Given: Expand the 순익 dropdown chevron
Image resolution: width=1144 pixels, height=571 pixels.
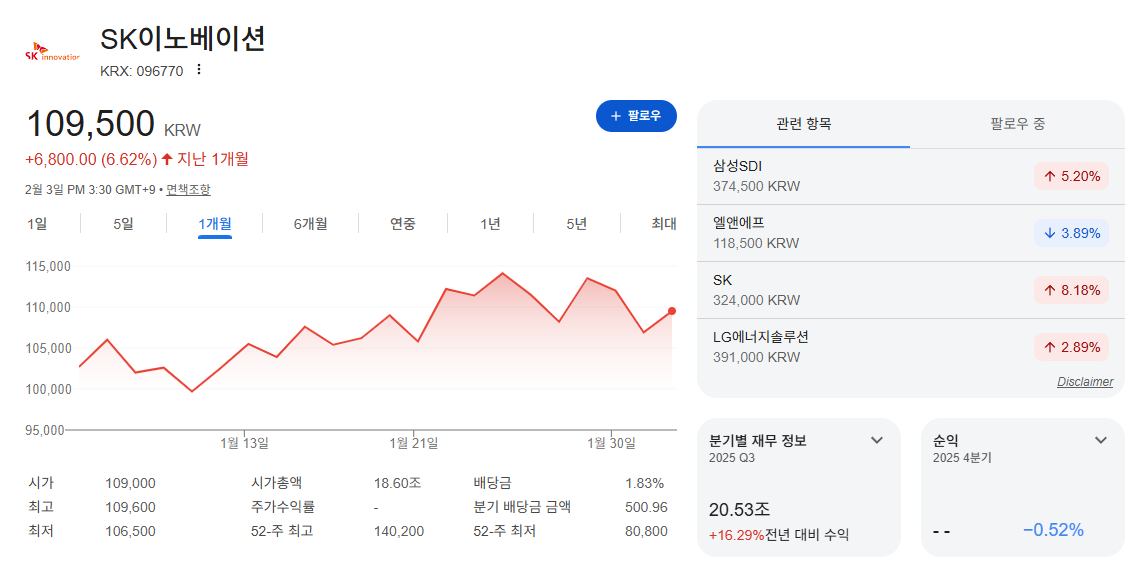Looking at the screenshot, I should 1101,440.
